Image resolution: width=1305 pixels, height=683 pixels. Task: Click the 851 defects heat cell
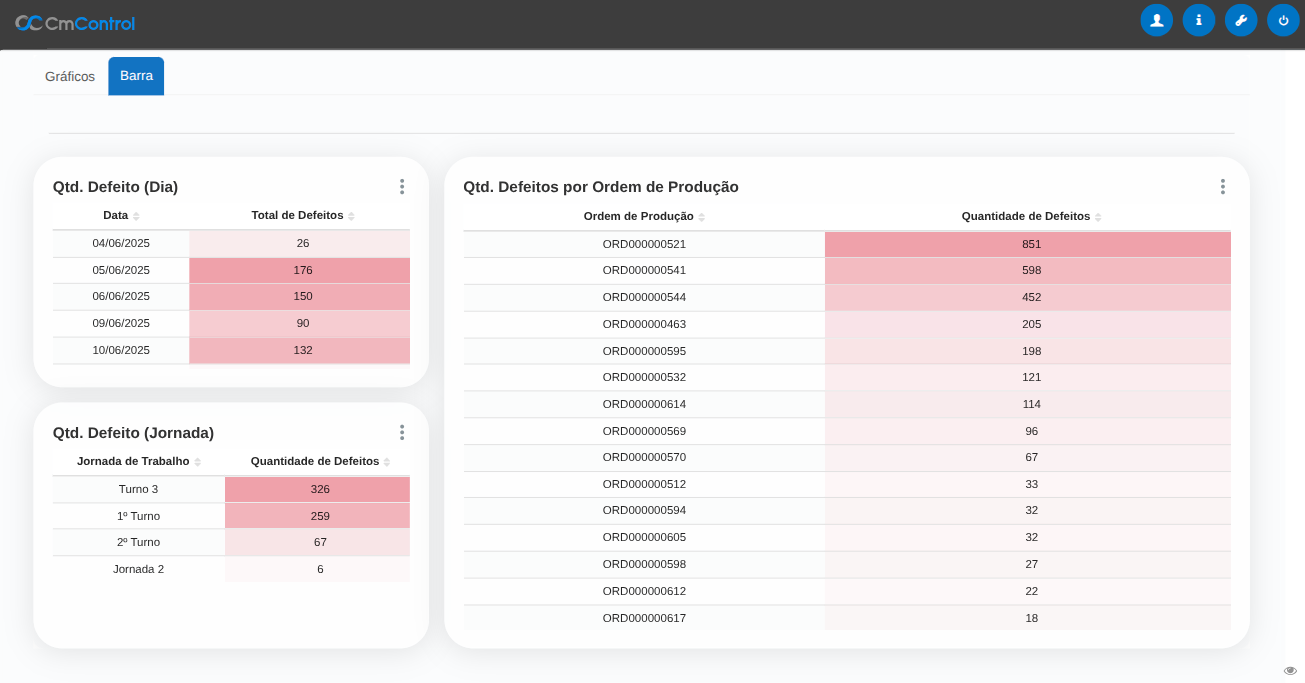pyautogui.click(x=1031, y=244)
